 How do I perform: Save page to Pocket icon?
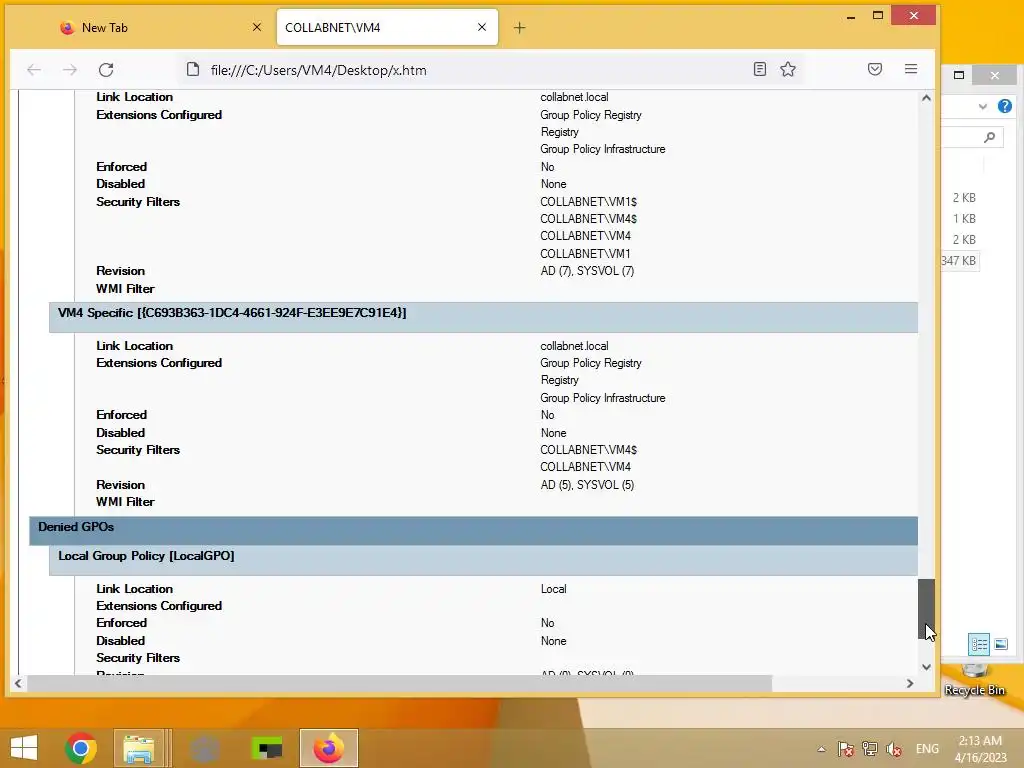pos(875,69)
